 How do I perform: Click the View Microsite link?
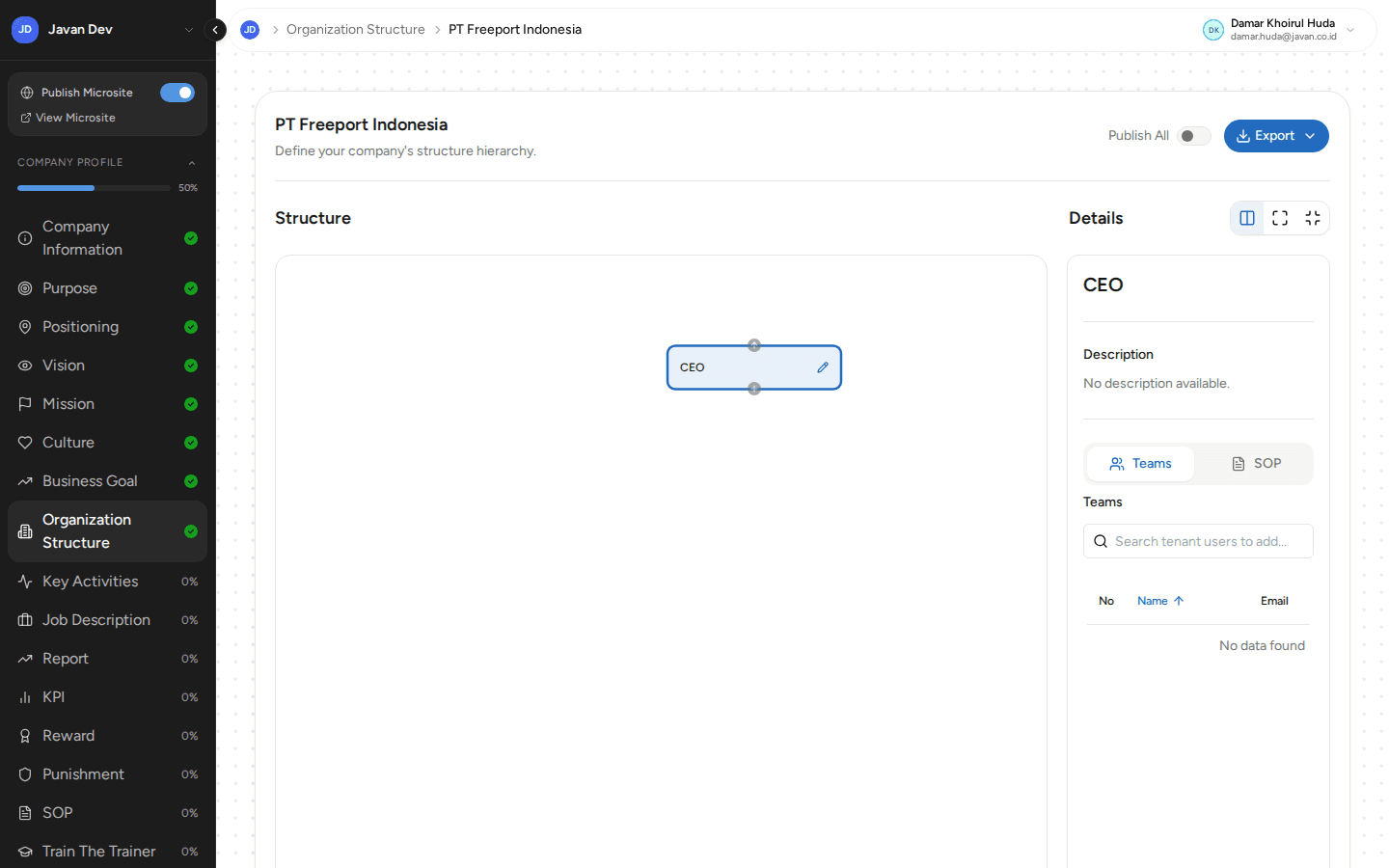68,118
